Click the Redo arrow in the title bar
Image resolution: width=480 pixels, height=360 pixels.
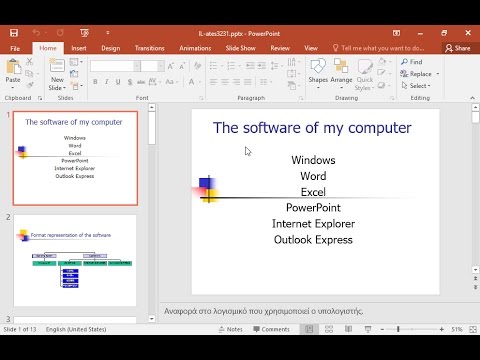click(x=60, y=33)
